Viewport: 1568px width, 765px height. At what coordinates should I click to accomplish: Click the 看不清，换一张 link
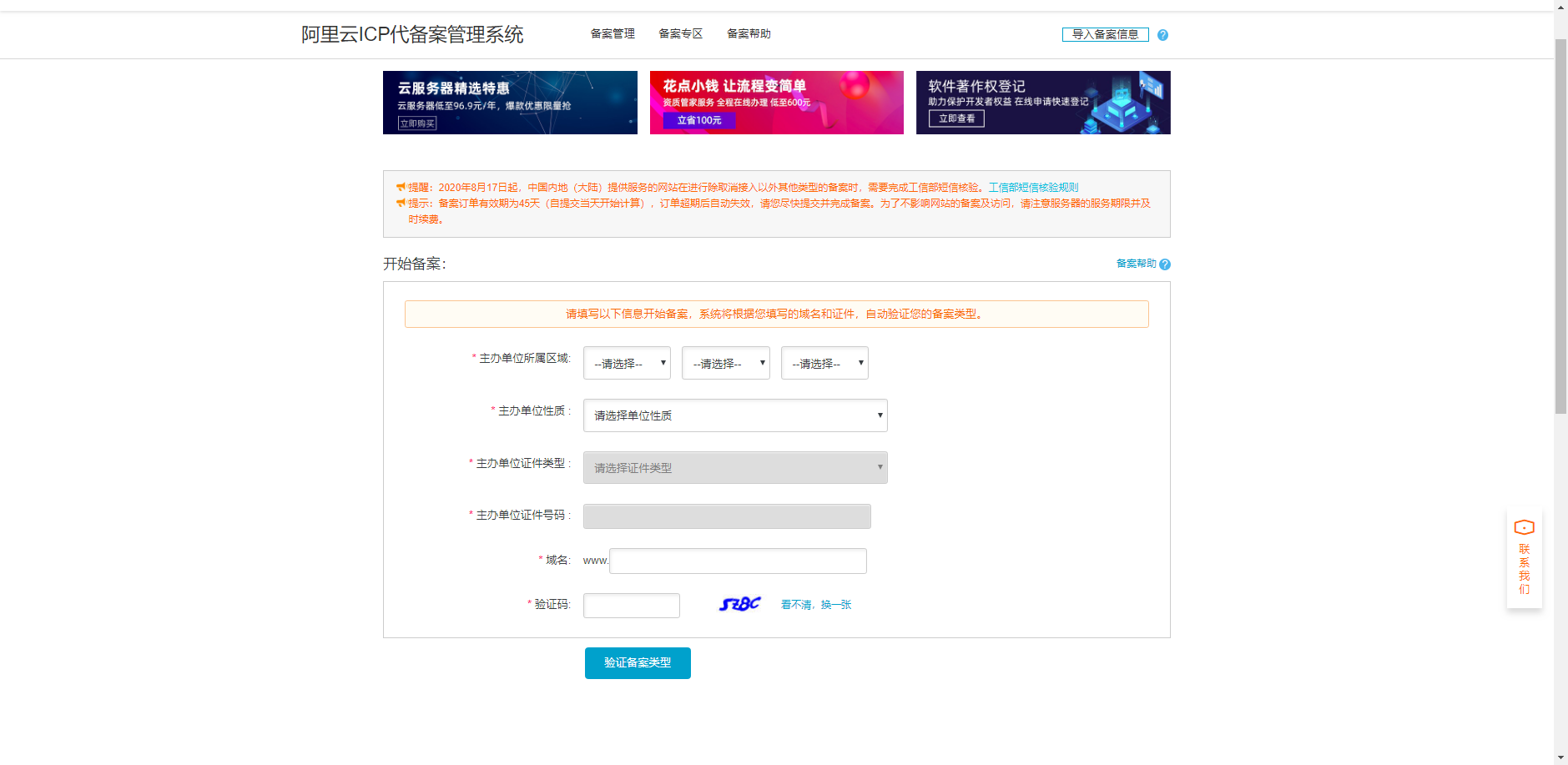click(x=816, y=605)
